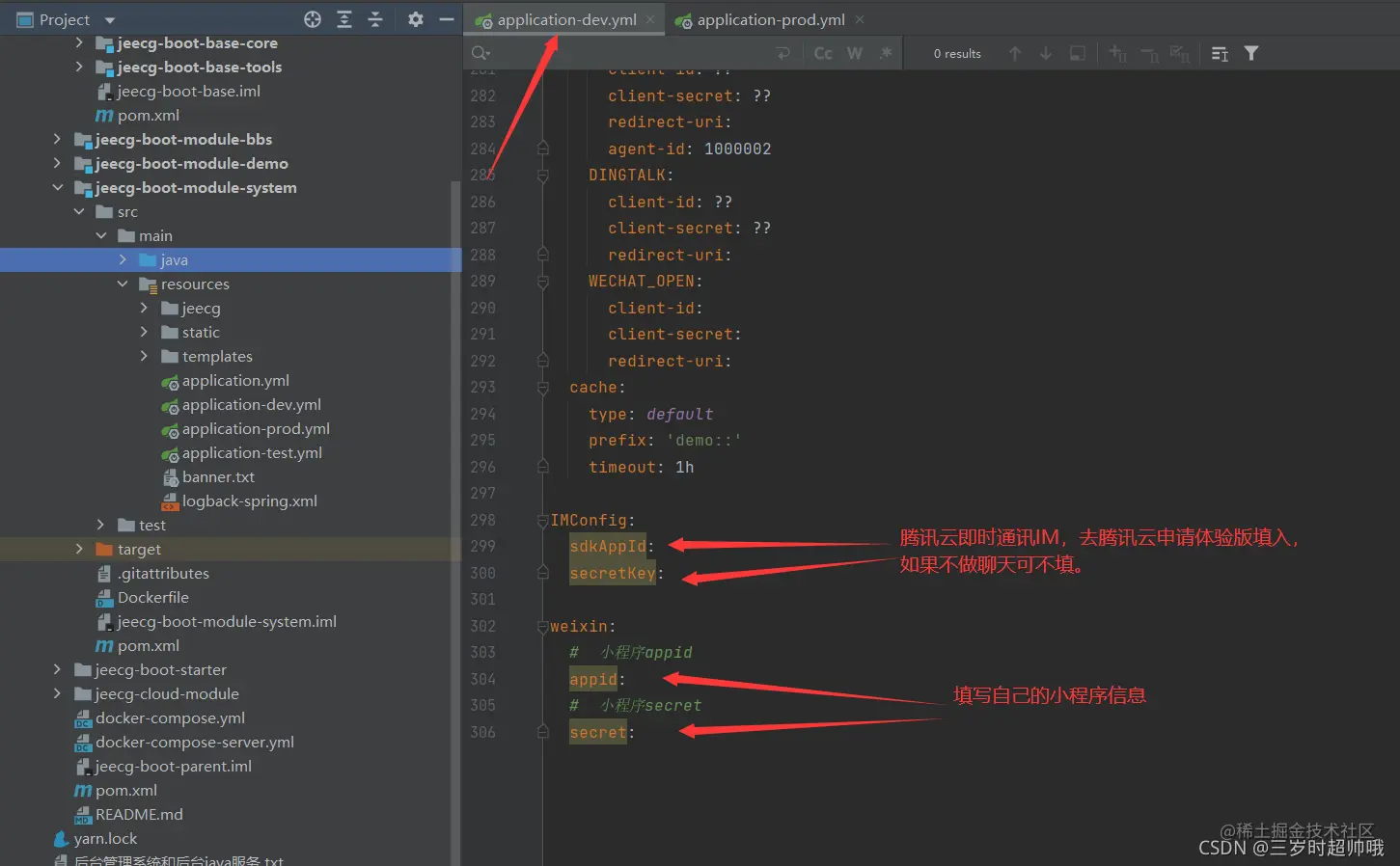1400x866 pixels.
Task: Click the Select Opened File target icon
Action: (313, 19)
